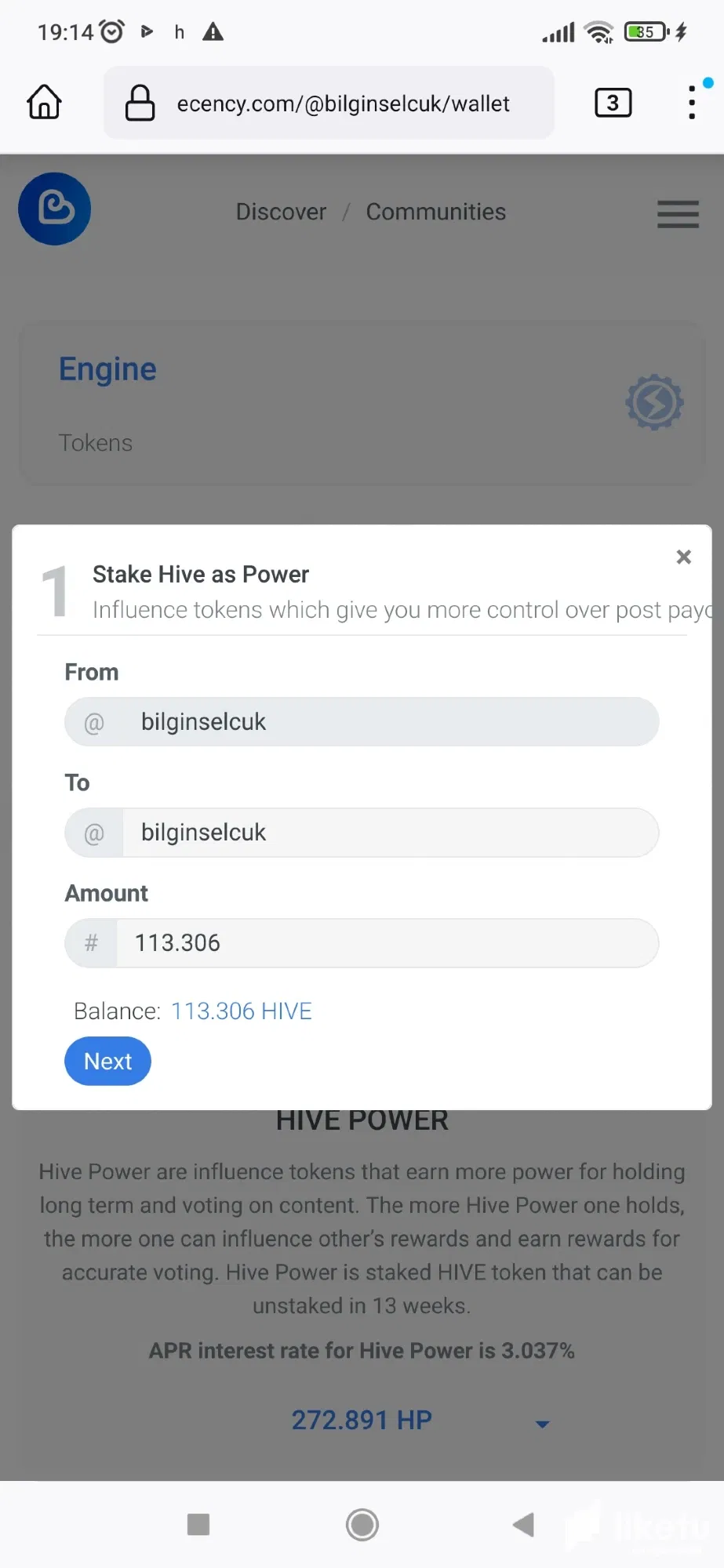Open the browser home page icon
This screenshot has height=1568, width=724.
(44, 102)
